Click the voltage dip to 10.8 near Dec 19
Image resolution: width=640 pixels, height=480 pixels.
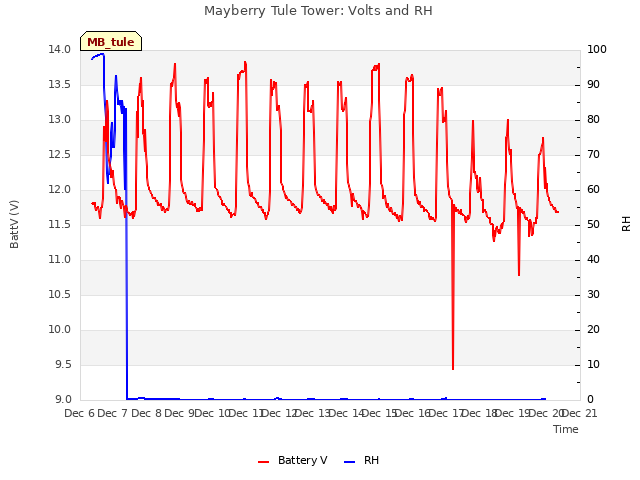tap(519, 275)
